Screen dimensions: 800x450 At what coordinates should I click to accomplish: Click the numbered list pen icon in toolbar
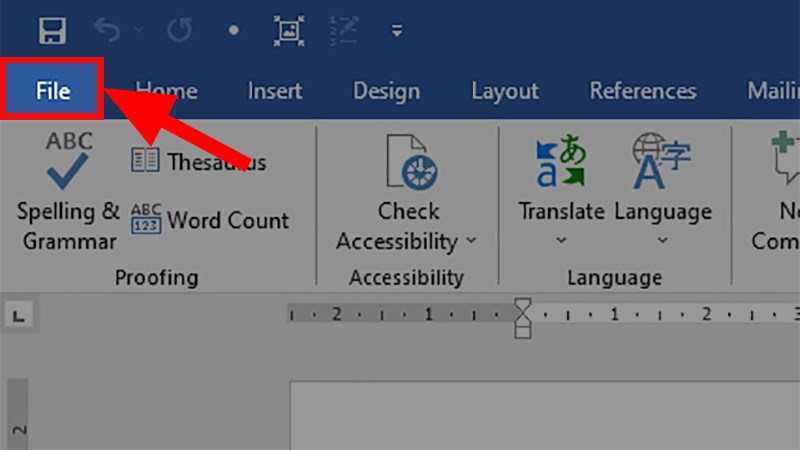pos(344,30)
